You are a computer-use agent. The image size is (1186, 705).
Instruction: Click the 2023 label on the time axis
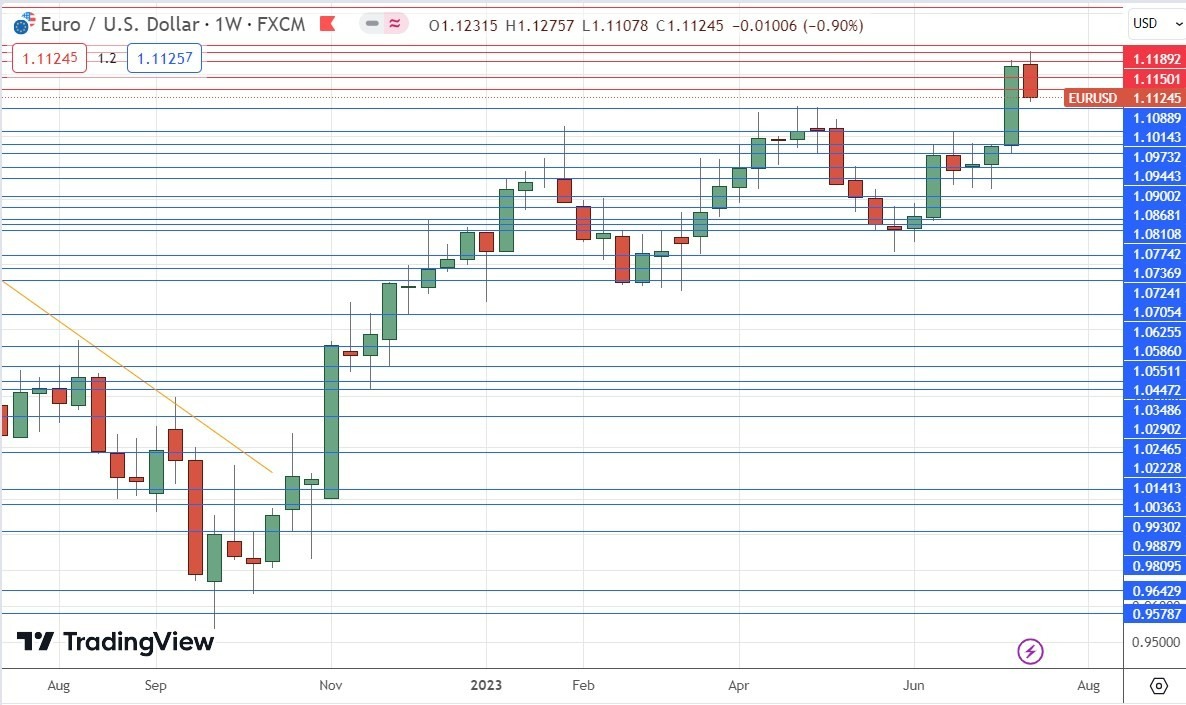[486, 686]
